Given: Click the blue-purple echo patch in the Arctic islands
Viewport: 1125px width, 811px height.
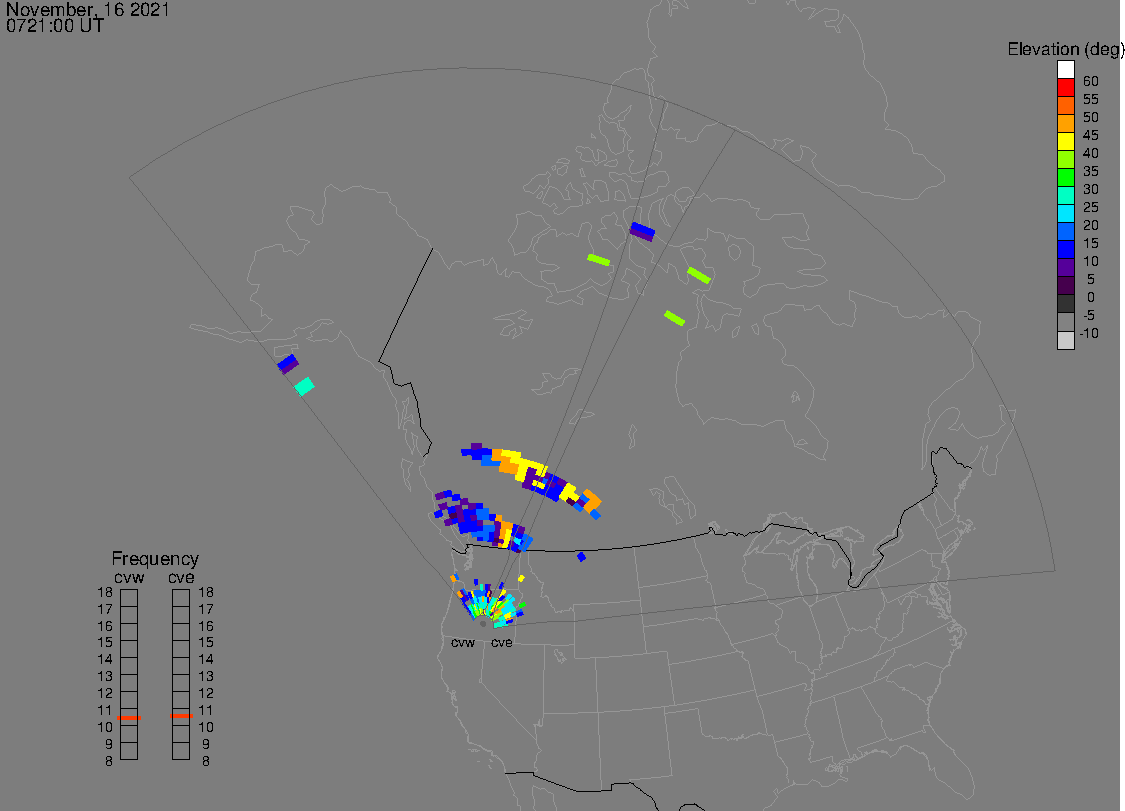Looking at the screenshot, I should coord(642,232).
